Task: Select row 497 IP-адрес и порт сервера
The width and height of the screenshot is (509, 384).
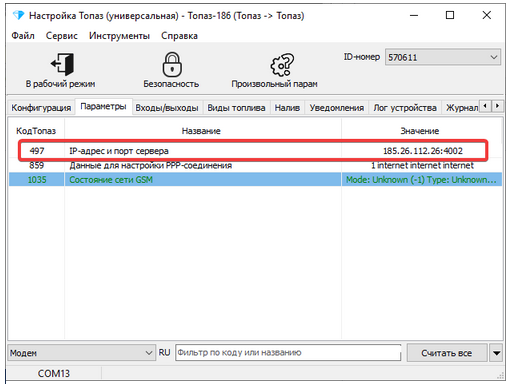Action: click(255, 151)
